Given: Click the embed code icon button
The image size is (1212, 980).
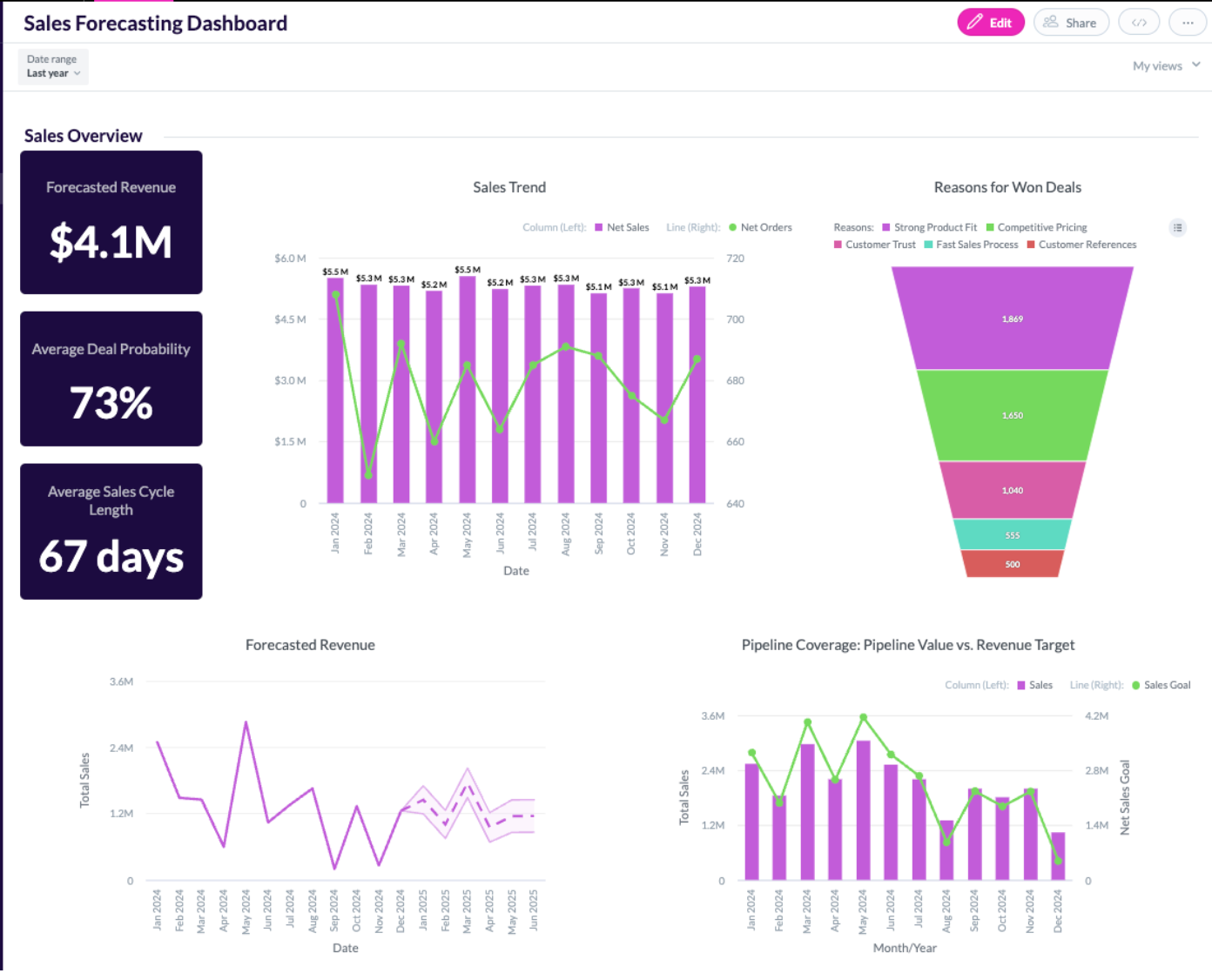Looking at the screenshot, I should (x=1139, y=23).
